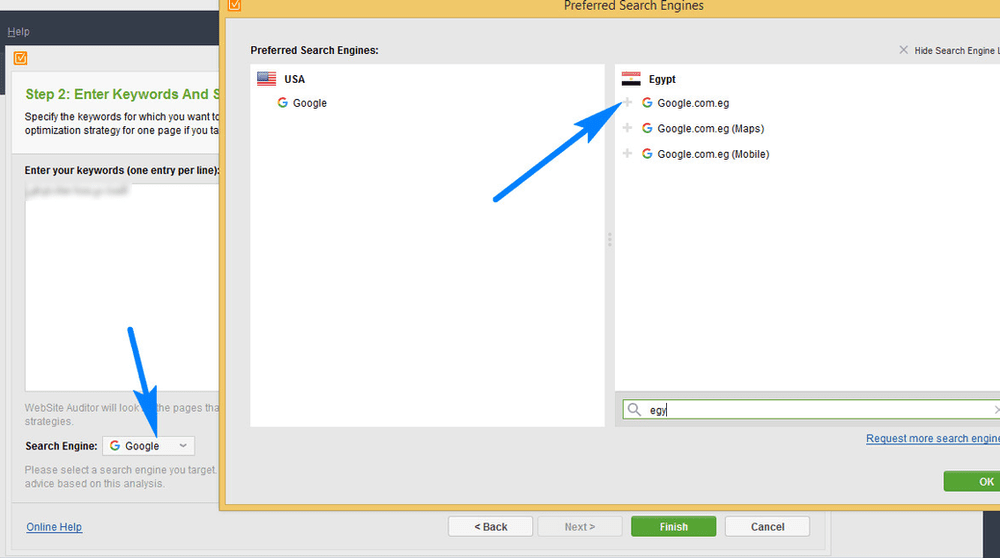Click the Google logo beside Google.com.eg (Mobile)
Image resolution: width=1000 pixels, height=558 pixels.
pyautogui.click(x=647, y=154)
